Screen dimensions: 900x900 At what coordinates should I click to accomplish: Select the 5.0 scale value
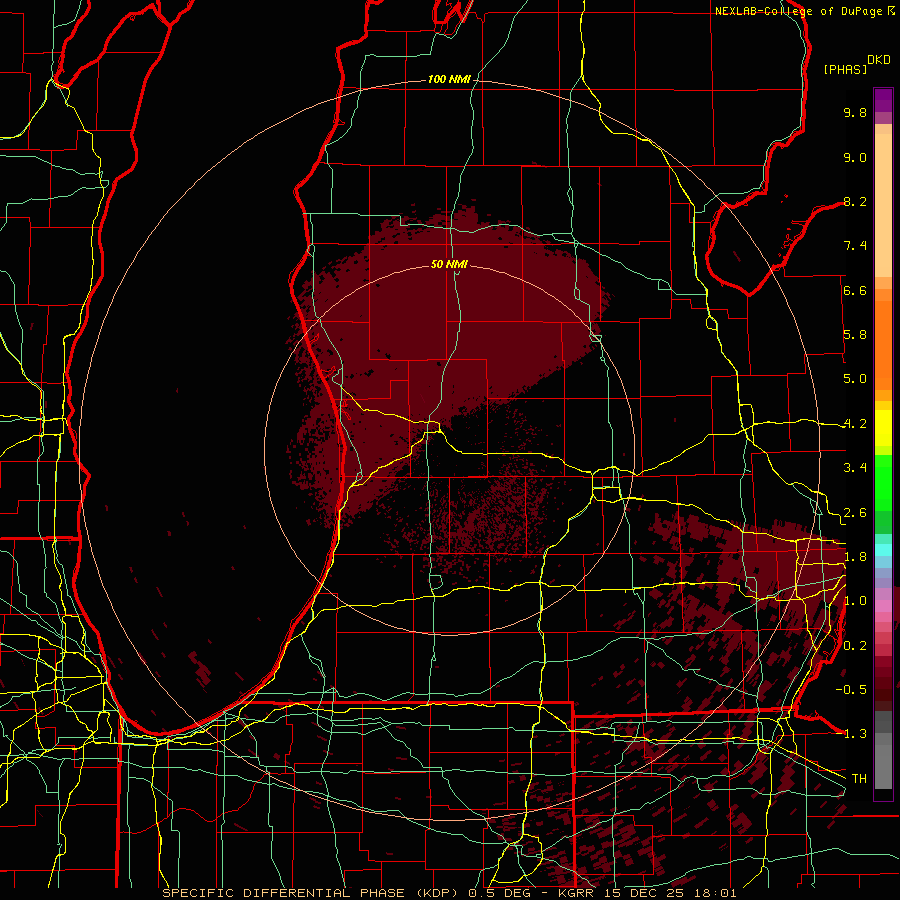point(855,379)
